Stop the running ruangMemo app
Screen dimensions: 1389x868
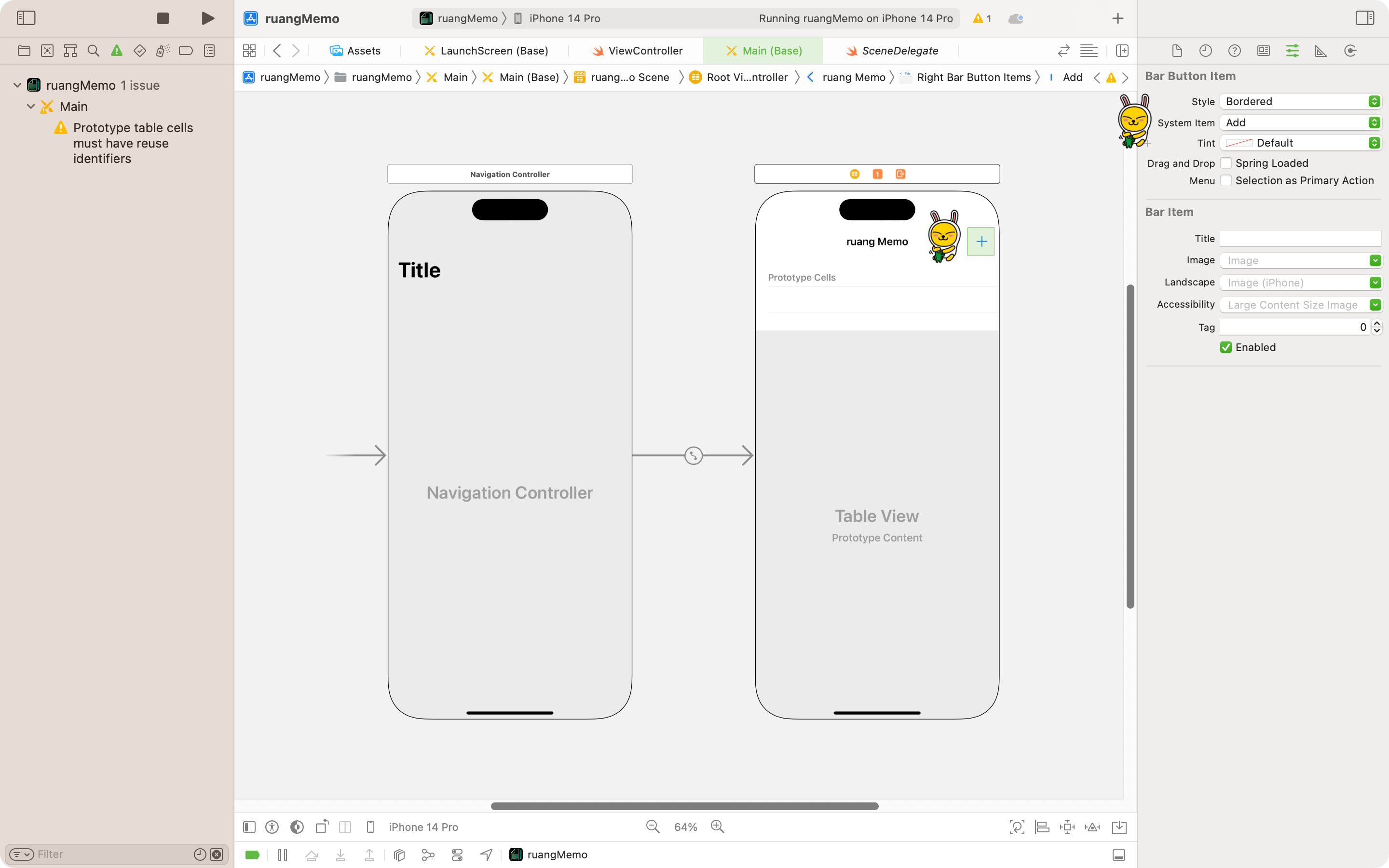pyautogui.click(x=163, y=18)
